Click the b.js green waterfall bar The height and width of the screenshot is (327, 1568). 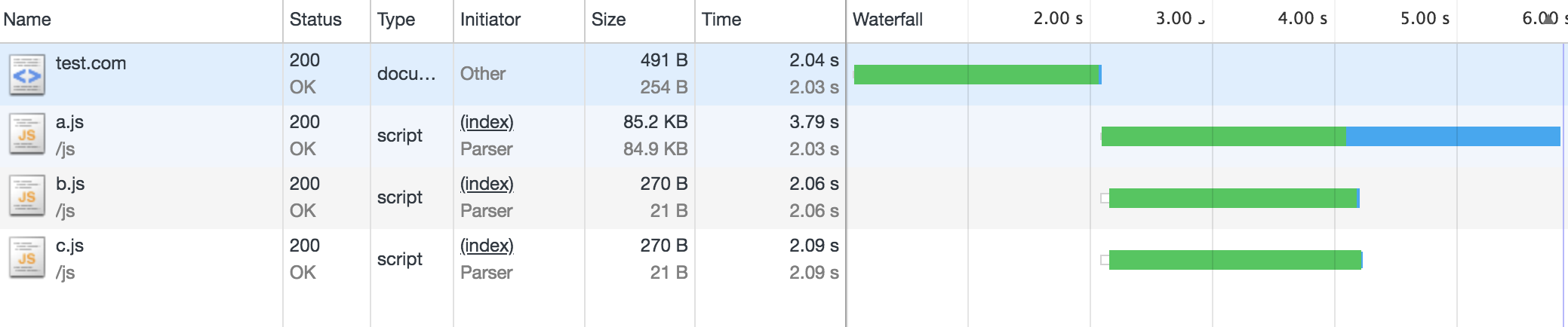tap(1233, 198)
